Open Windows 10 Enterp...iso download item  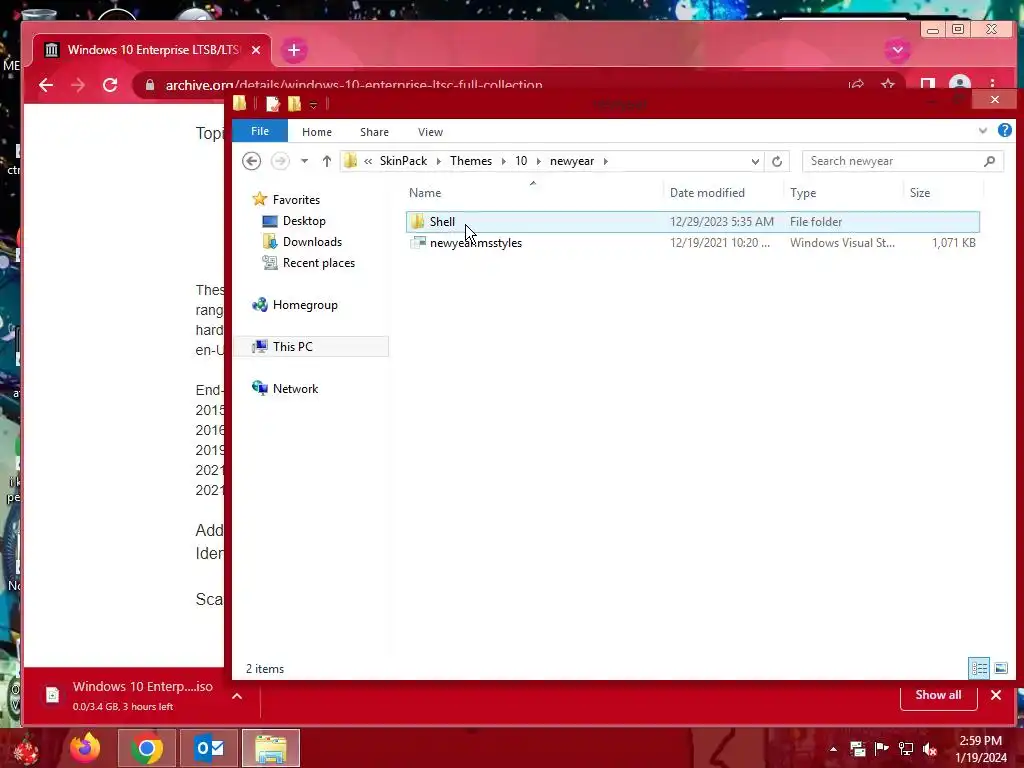pos(129,696)
